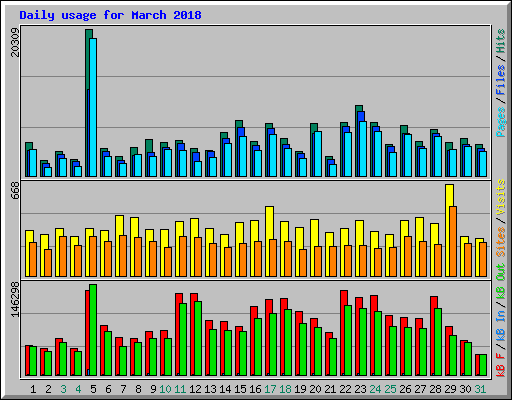Click the cyan pages bar for day 15

click(x=243, y=156)
